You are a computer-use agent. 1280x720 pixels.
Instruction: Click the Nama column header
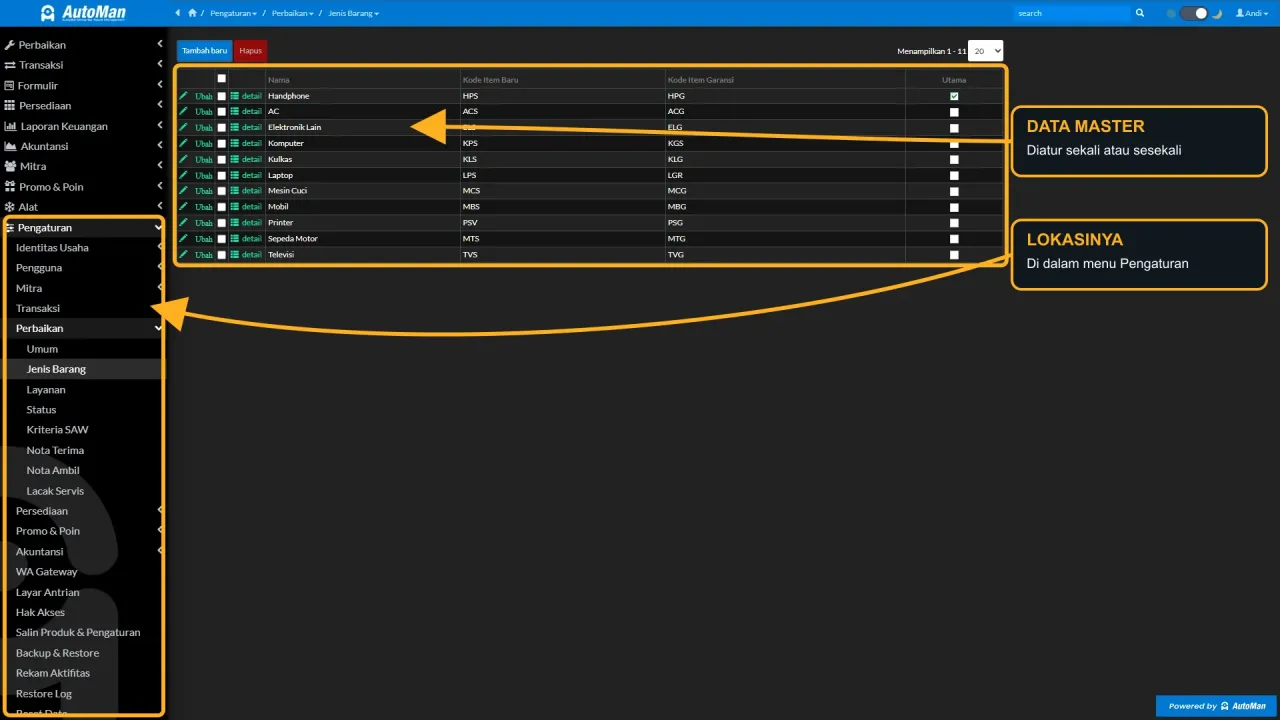[x=279, y=80]
